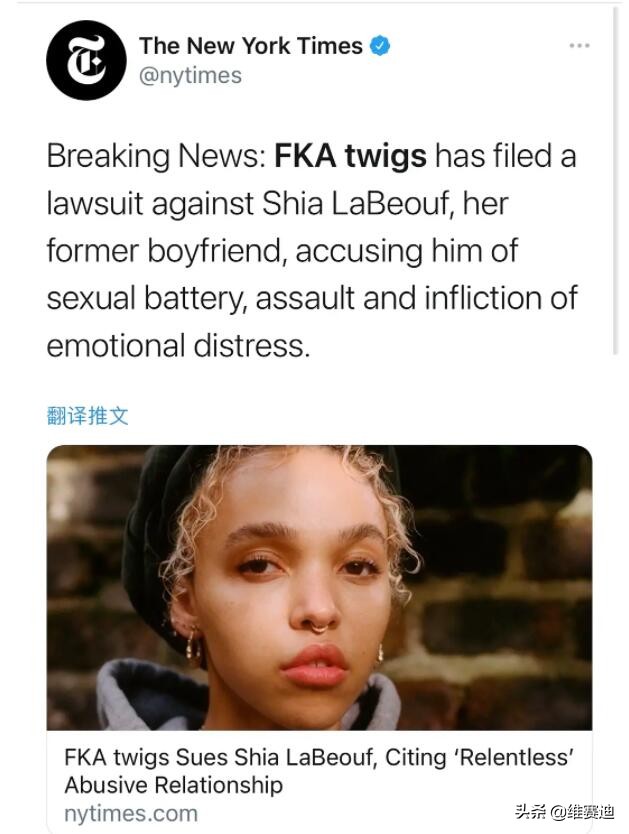Image resolution: width=629 pixels, height=834 pixels.
Task: Open the nytimes.com domain link
Action: [131, 814]
